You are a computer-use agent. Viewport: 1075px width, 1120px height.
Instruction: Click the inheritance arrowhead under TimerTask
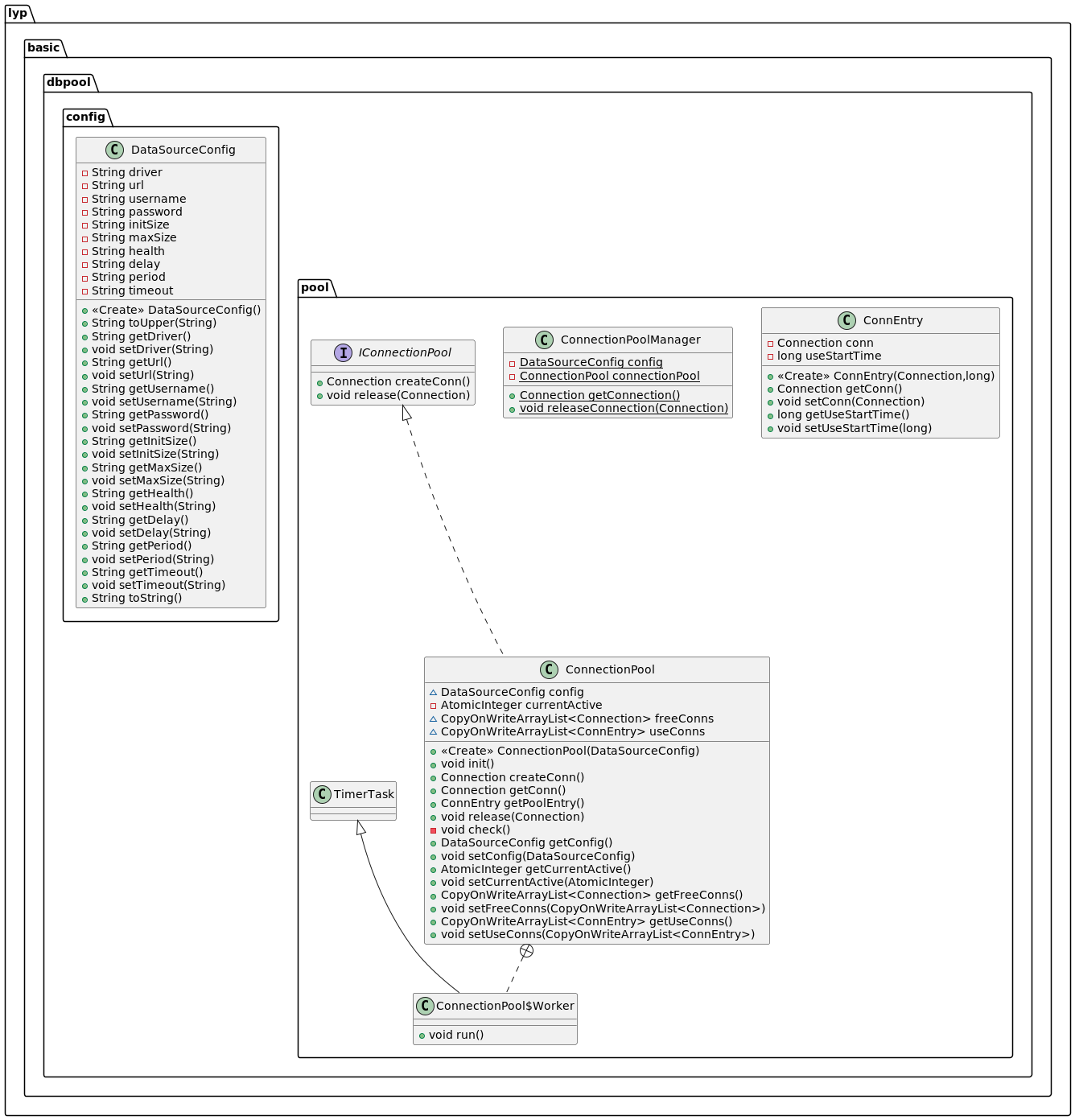pyautogui.click(x=360, y=828)
